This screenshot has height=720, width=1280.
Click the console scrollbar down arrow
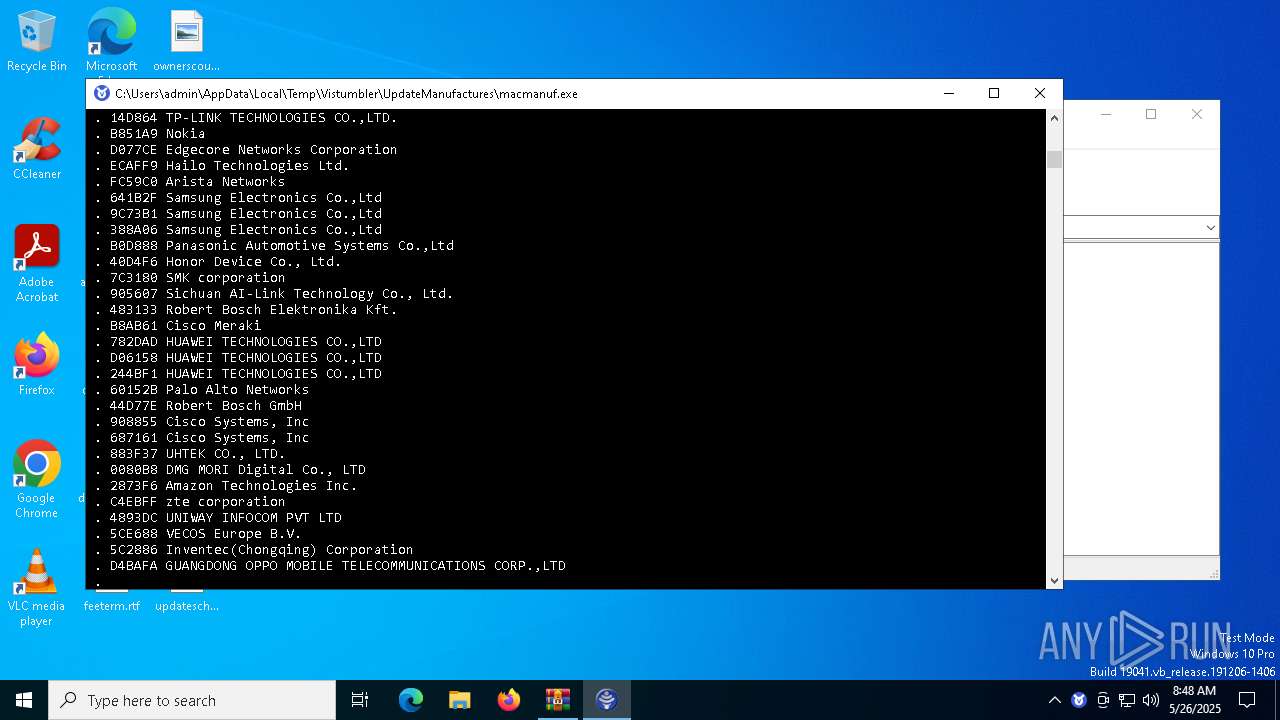click(x=1054, y=580)
